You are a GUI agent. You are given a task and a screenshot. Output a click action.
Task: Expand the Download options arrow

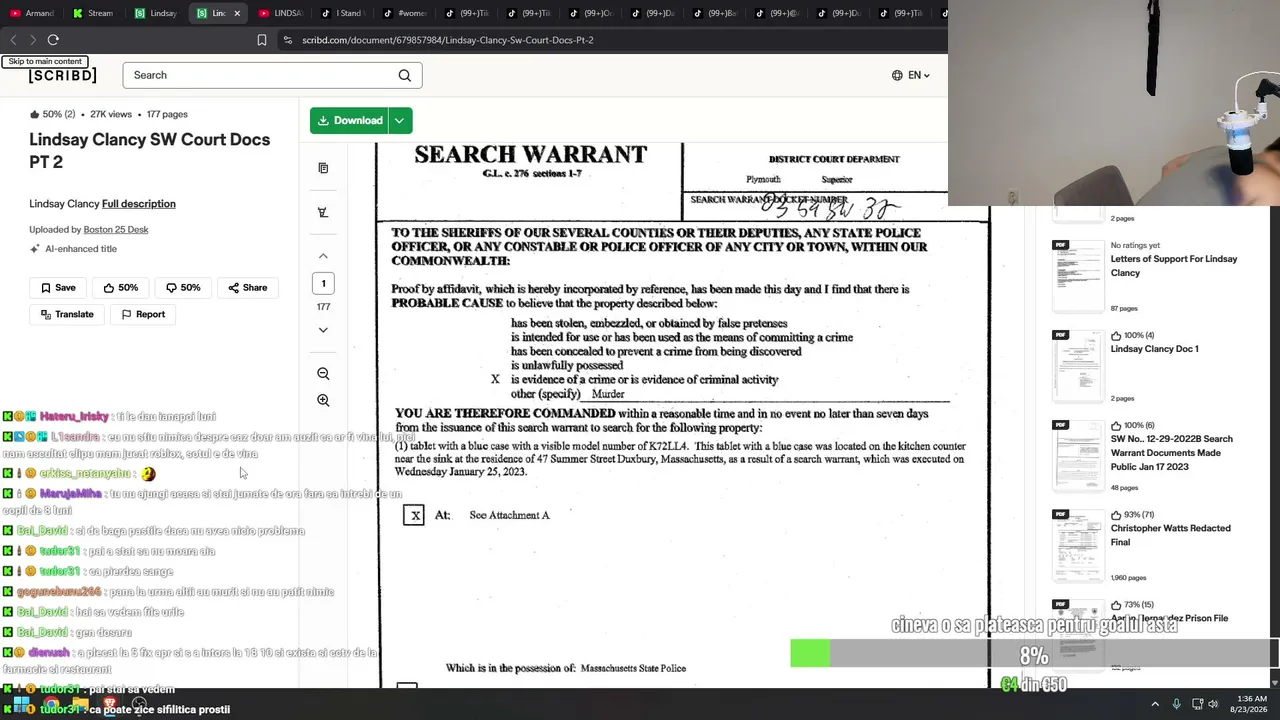pos(400,120)
